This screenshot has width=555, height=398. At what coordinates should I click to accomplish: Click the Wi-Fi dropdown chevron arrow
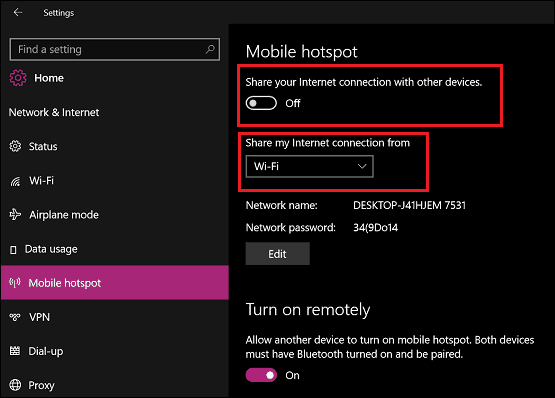[x=361, y=166]
